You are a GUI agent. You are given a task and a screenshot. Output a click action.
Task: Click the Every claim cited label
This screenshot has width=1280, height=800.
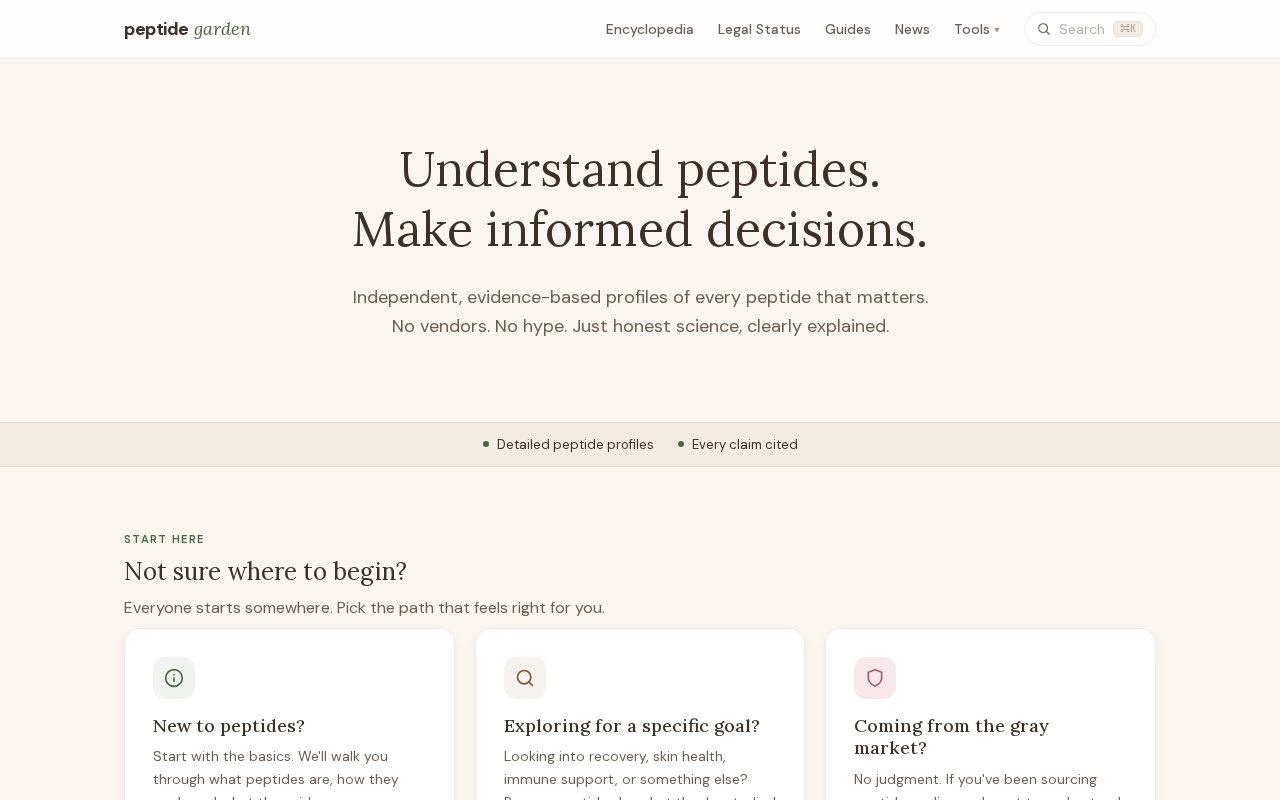click(x=745, y=444)
